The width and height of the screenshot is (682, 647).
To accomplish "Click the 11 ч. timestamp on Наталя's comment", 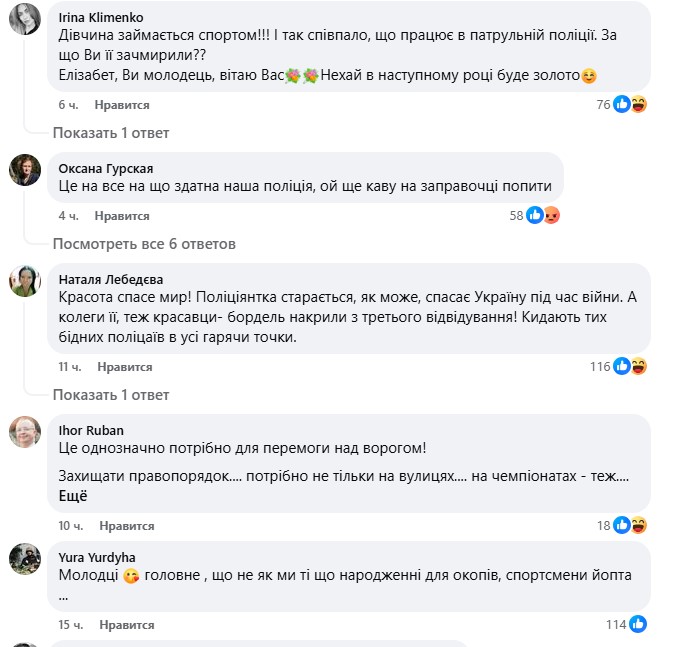I will coord(69,367).
